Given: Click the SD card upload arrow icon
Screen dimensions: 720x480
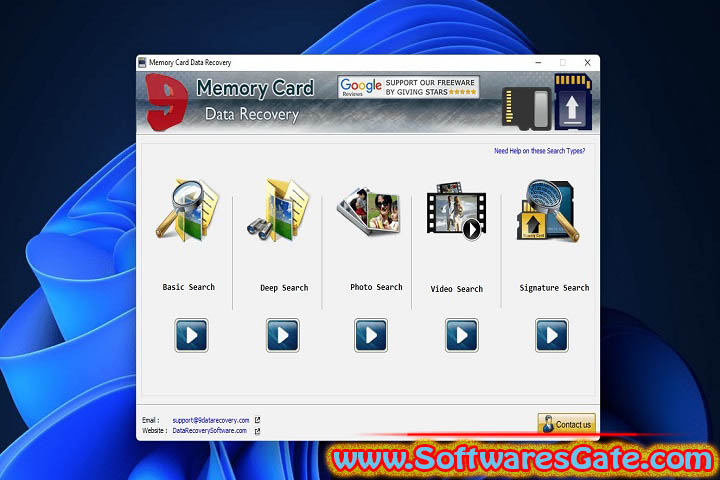Looking at the screenshot, I should pyautogui.click(x=572, y=102).
